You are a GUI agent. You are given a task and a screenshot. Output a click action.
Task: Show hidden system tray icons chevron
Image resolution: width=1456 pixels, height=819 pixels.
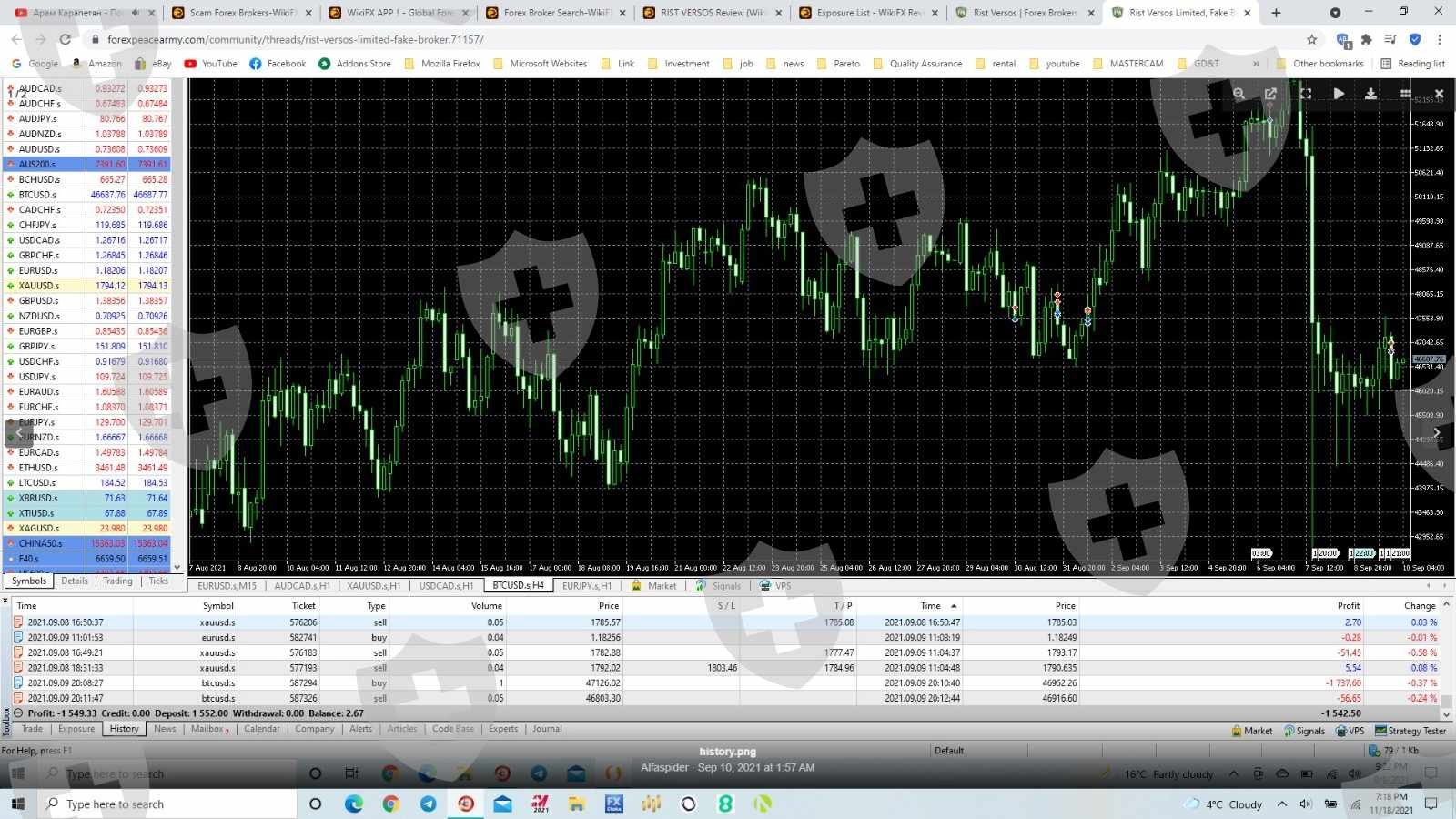[x=1282, y=804]
